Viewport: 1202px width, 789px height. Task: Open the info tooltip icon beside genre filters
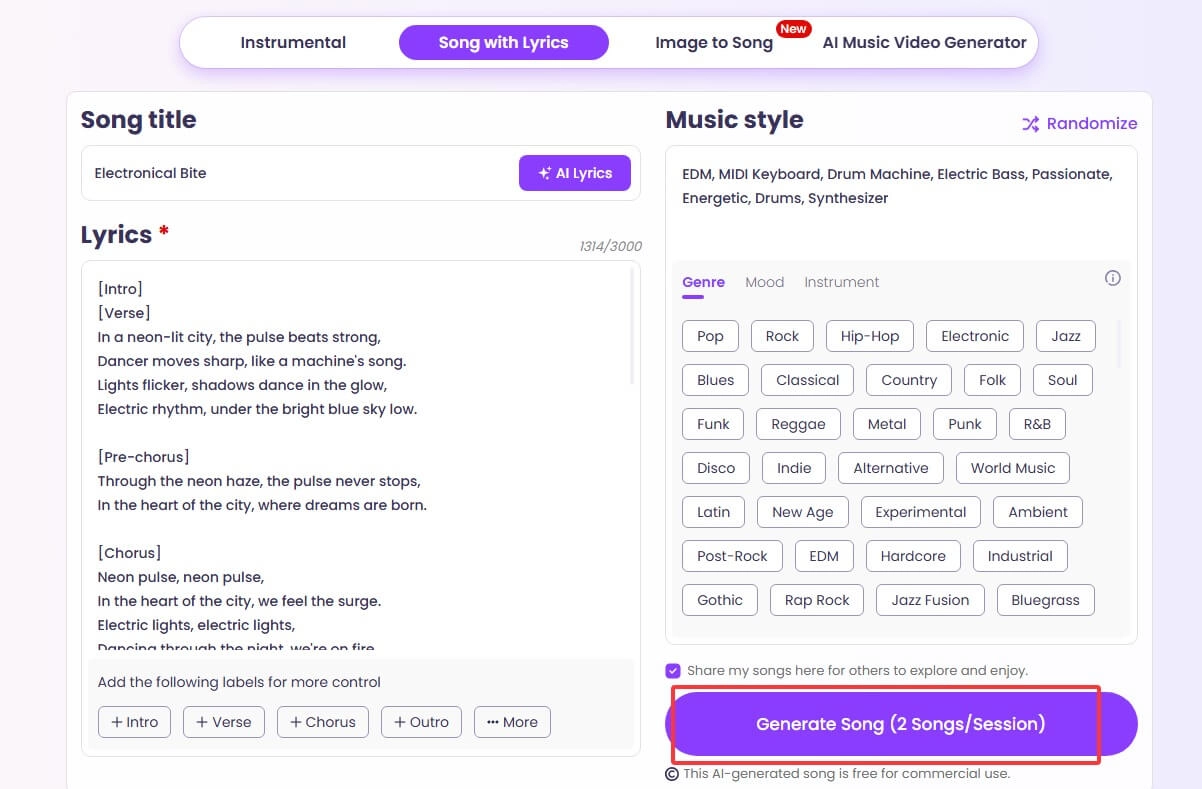[1112, 278]
